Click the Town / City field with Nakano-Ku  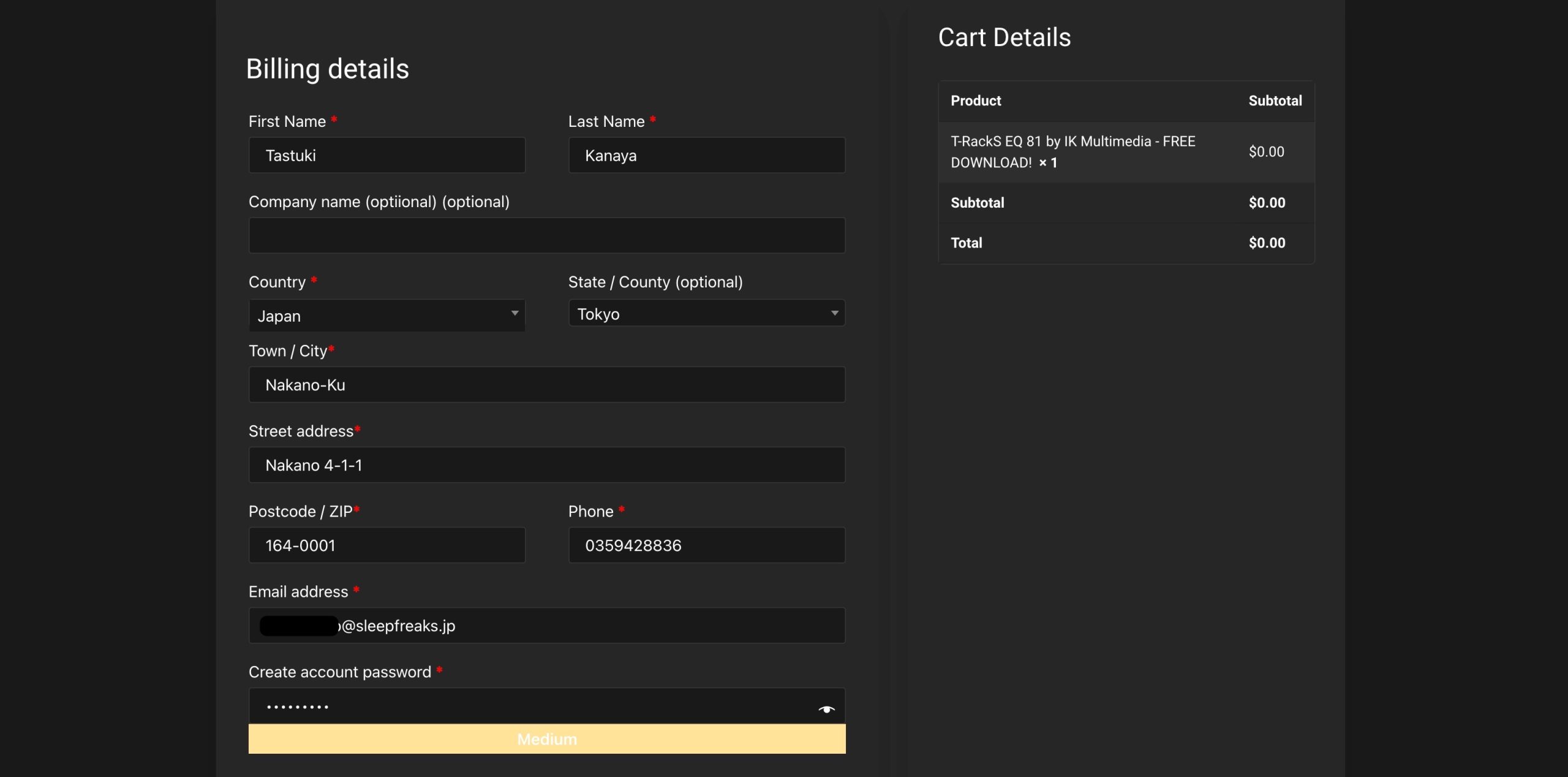coord(547,385)
